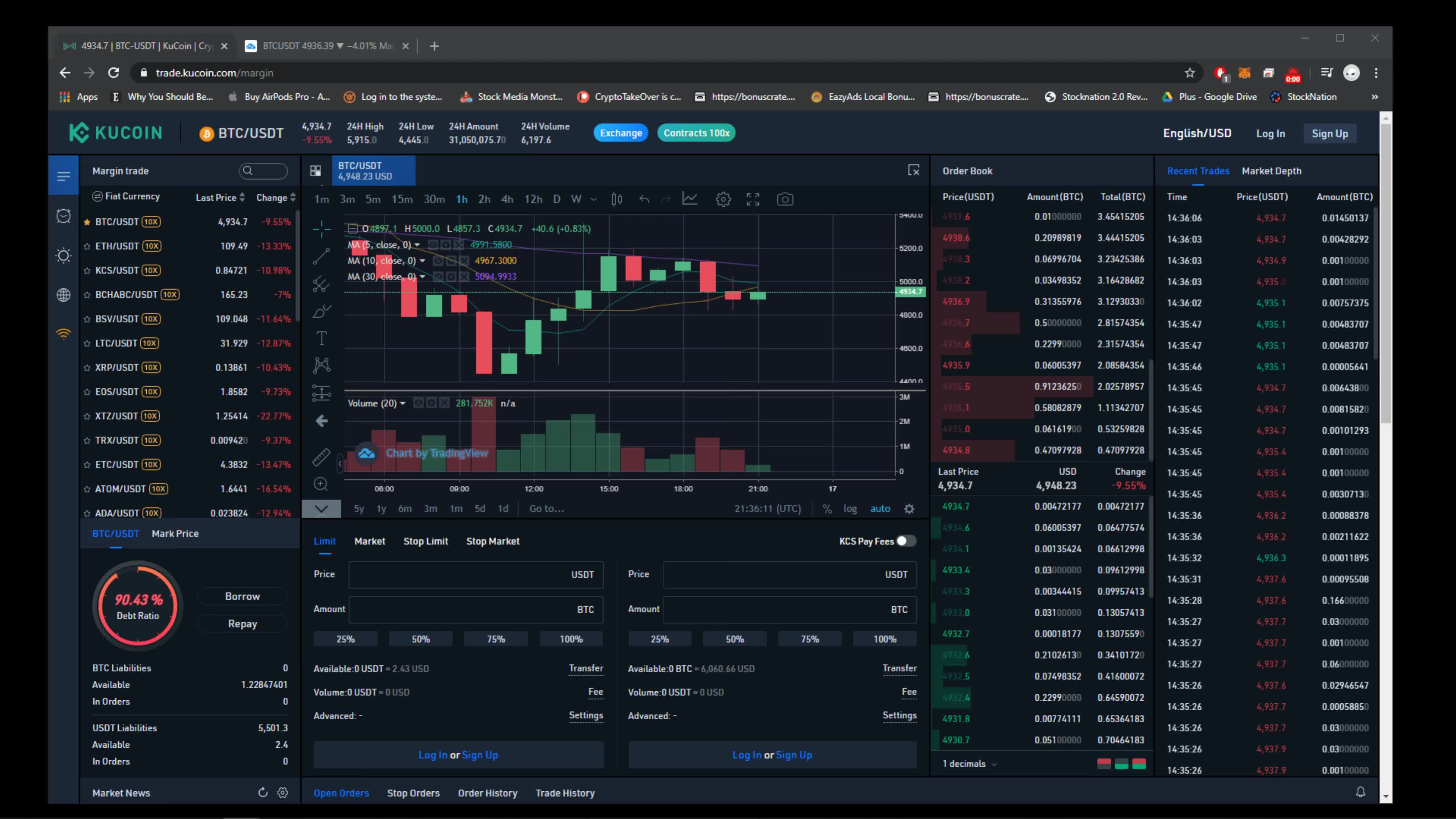The height and width of the screenshot is (819, 1456).
Task: Open MA (30, close, 0) indicator dropdown
Action: coord(422,276)
